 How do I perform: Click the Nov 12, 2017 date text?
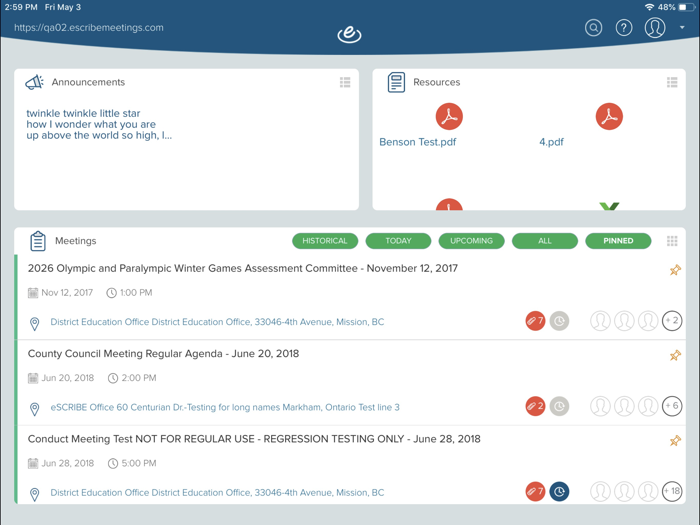(67, 292)
